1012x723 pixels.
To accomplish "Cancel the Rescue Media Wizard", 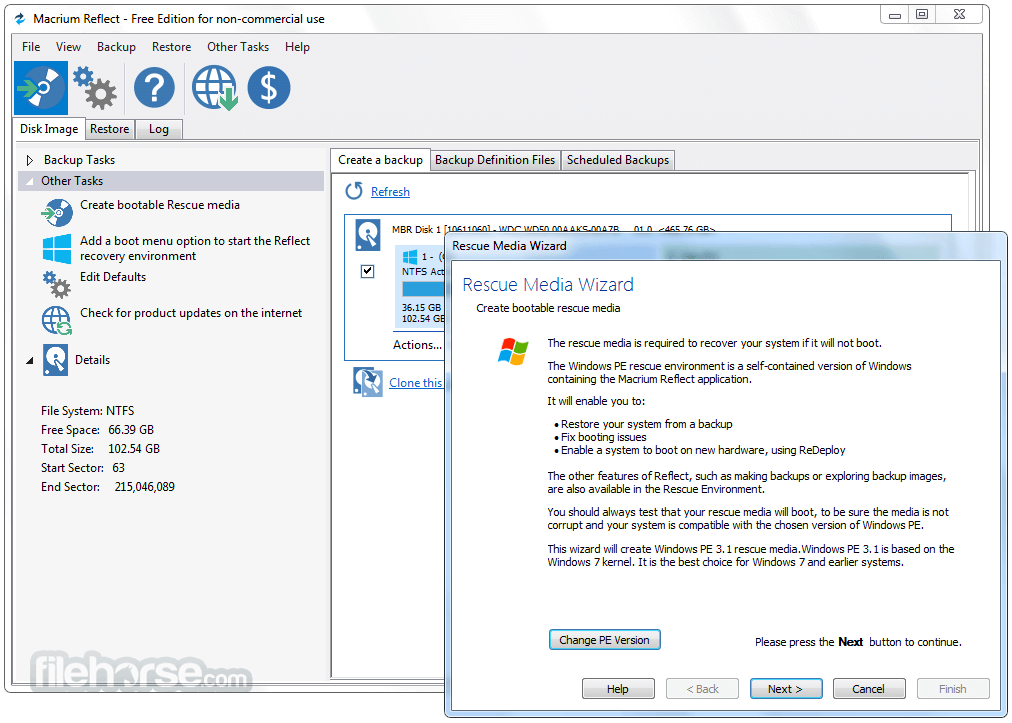I will [869, 689].
